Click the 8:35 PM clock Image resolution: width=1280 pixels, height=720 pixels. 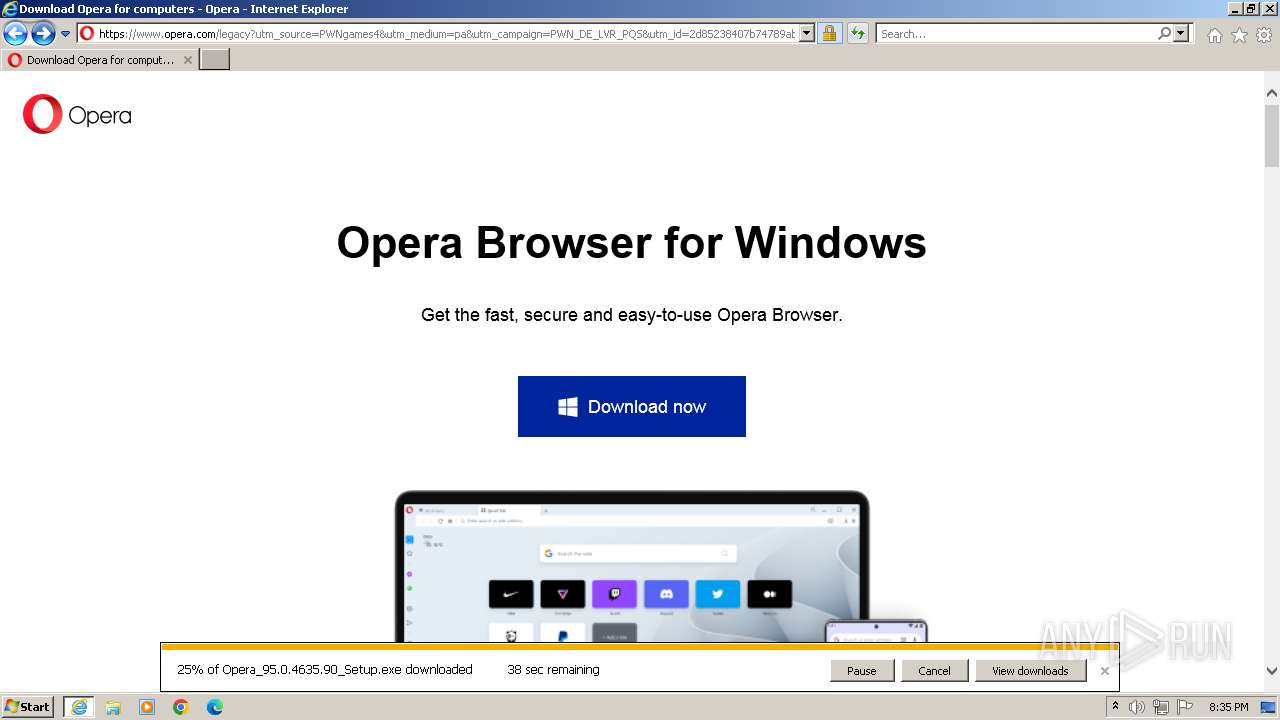pos(1229,707)
